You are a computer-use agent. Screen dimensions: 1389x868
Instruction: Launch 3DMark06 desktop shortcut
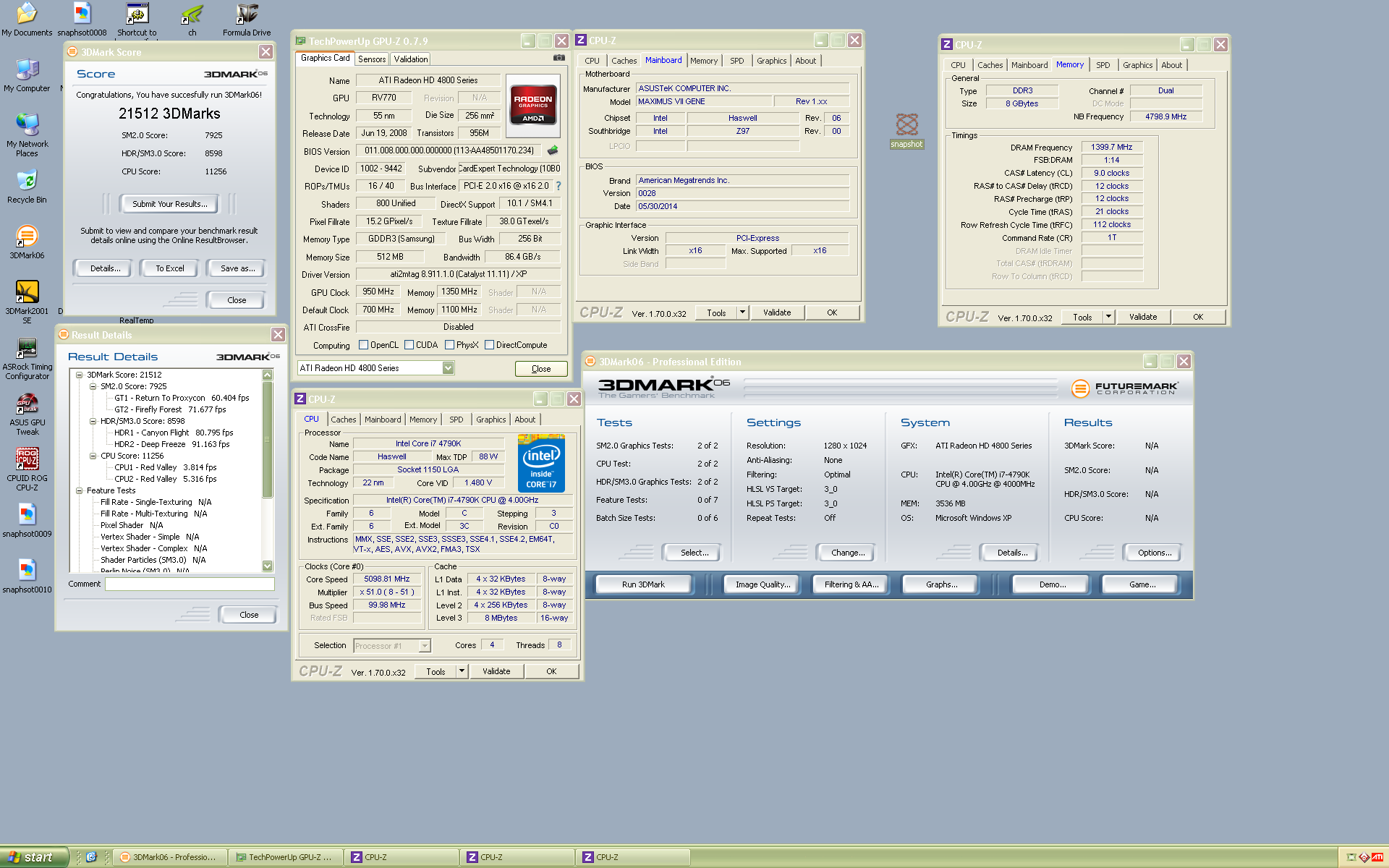27,242
